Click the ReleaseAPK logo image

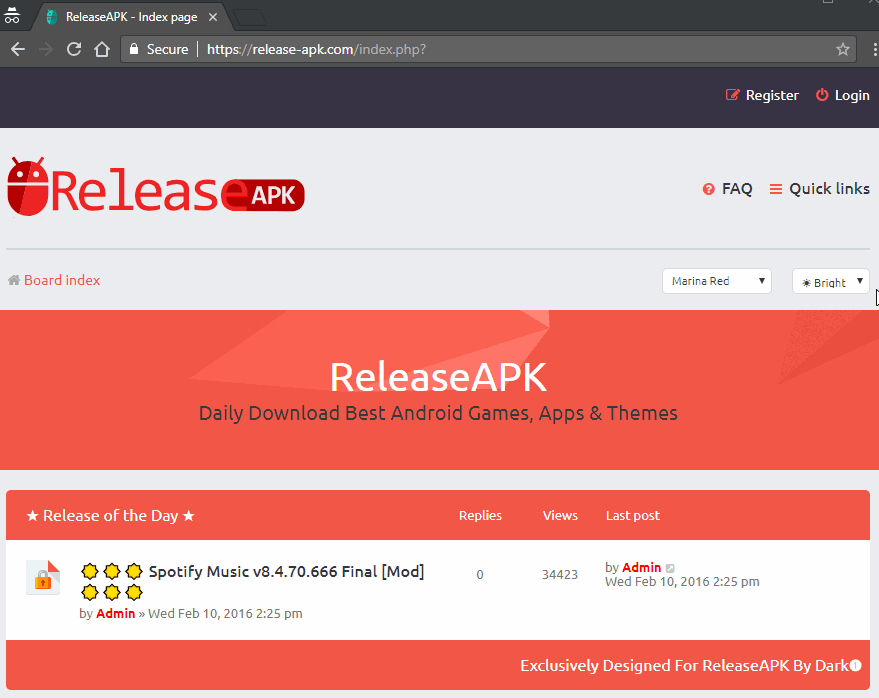(156, 187)
